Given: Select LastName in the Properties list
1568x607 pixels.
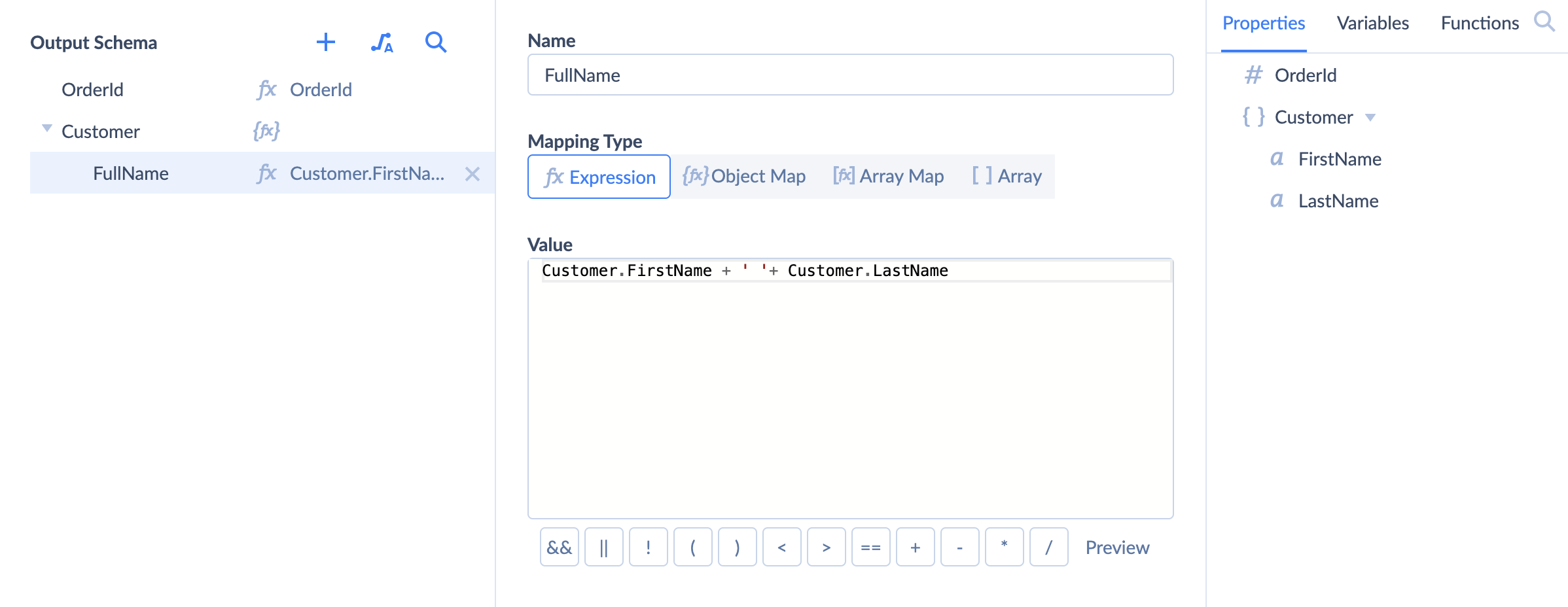Looking at the screenshot, I should click(x=1338, y=201).
